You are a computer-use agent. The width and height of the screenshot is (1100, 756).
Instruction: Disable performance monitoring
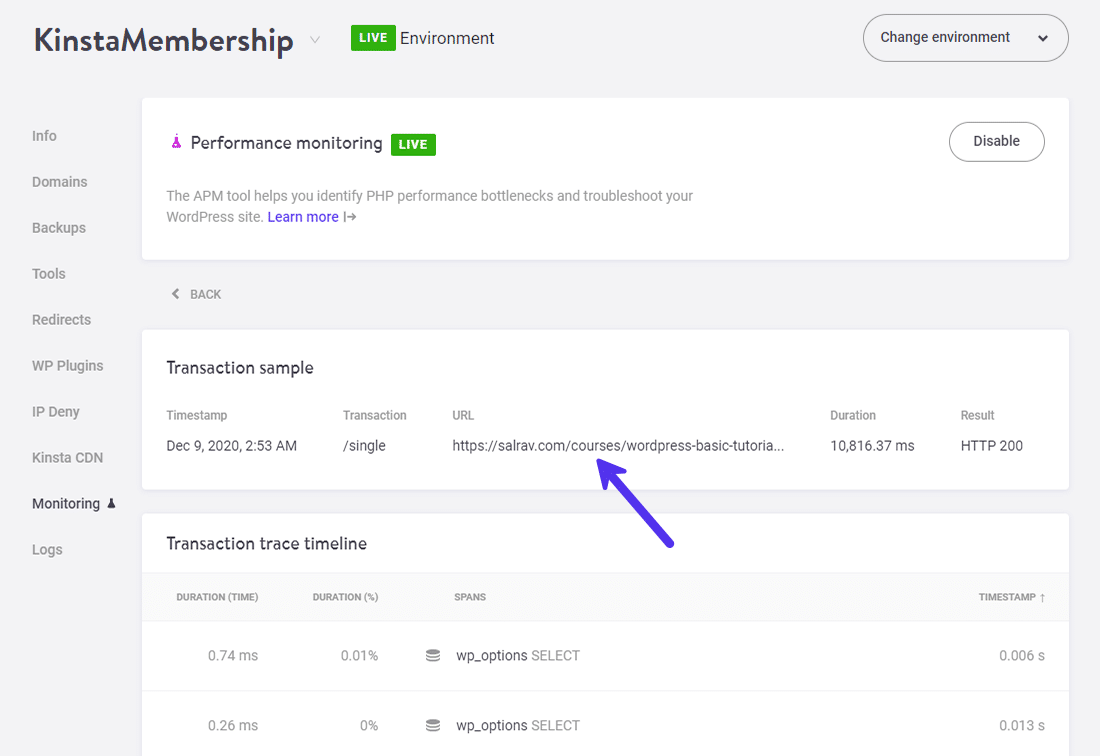[996, 141]
